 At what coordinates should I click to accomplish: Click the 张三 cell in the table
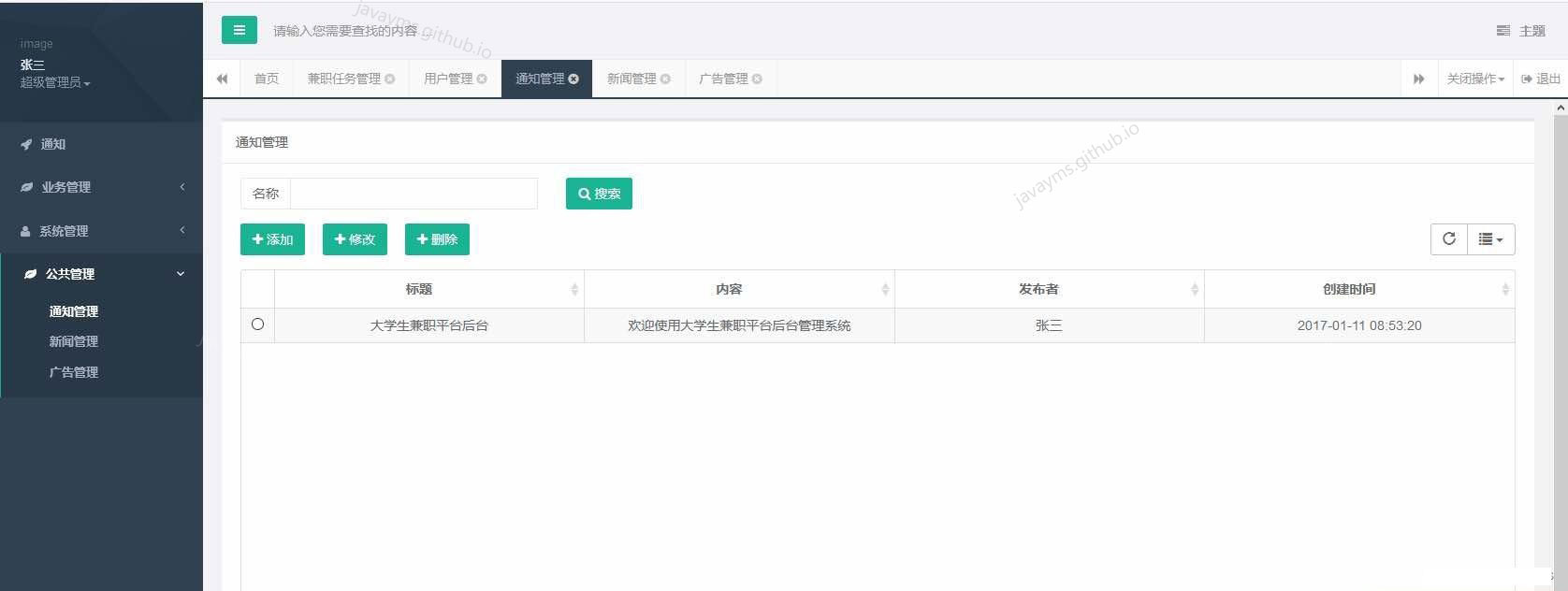tap(1049, 325)
